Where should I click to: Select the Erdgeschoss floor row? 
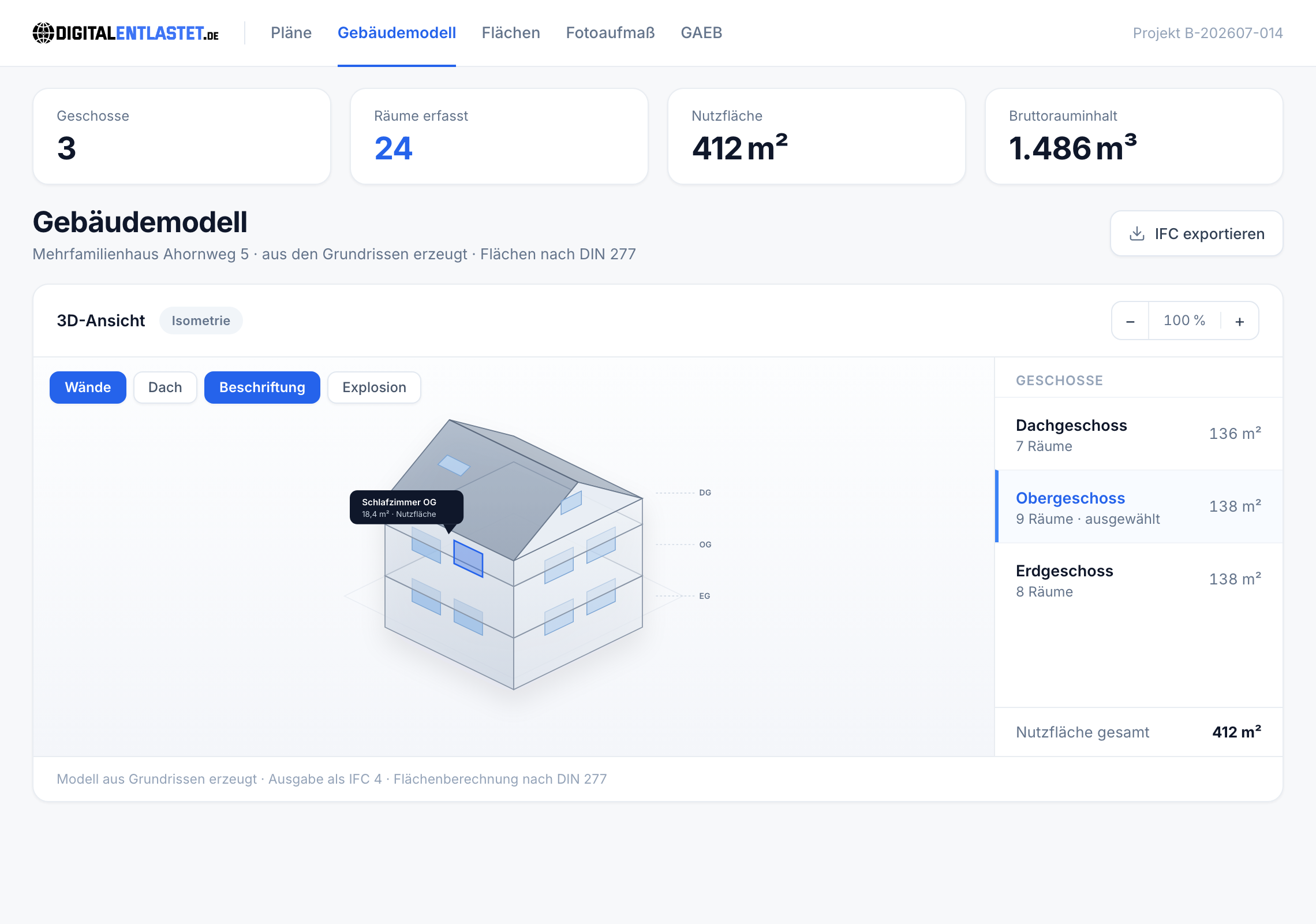coord(1138,580)
